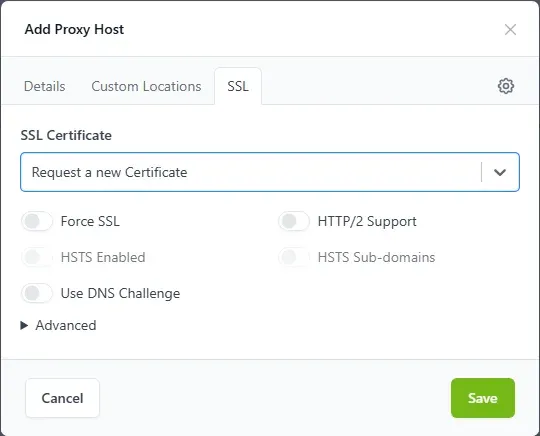Select the SSL tab
Image resolution: width=540 pixels, height=436 pixels.
238,86
